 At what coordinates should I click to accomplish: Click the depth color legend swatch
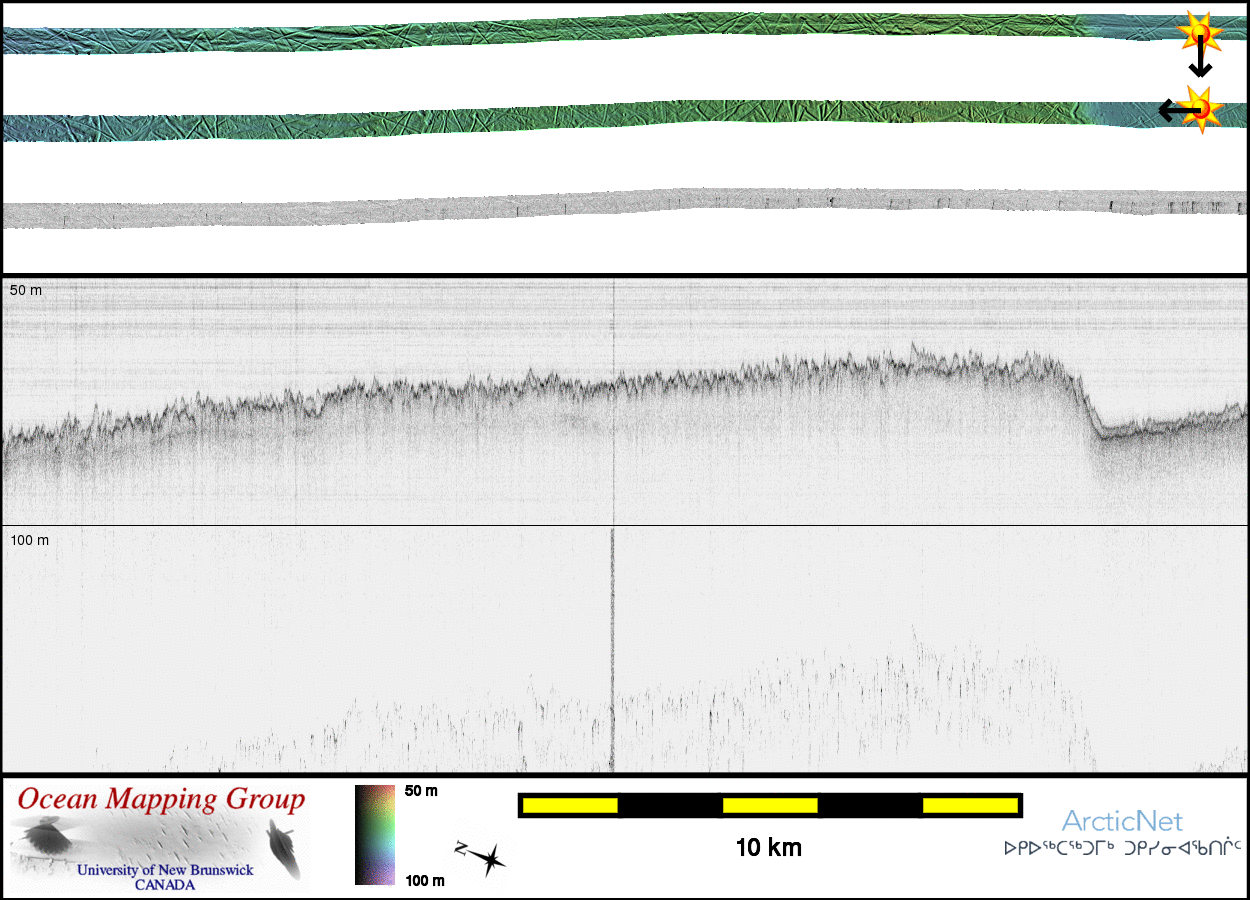coord(375,835)
